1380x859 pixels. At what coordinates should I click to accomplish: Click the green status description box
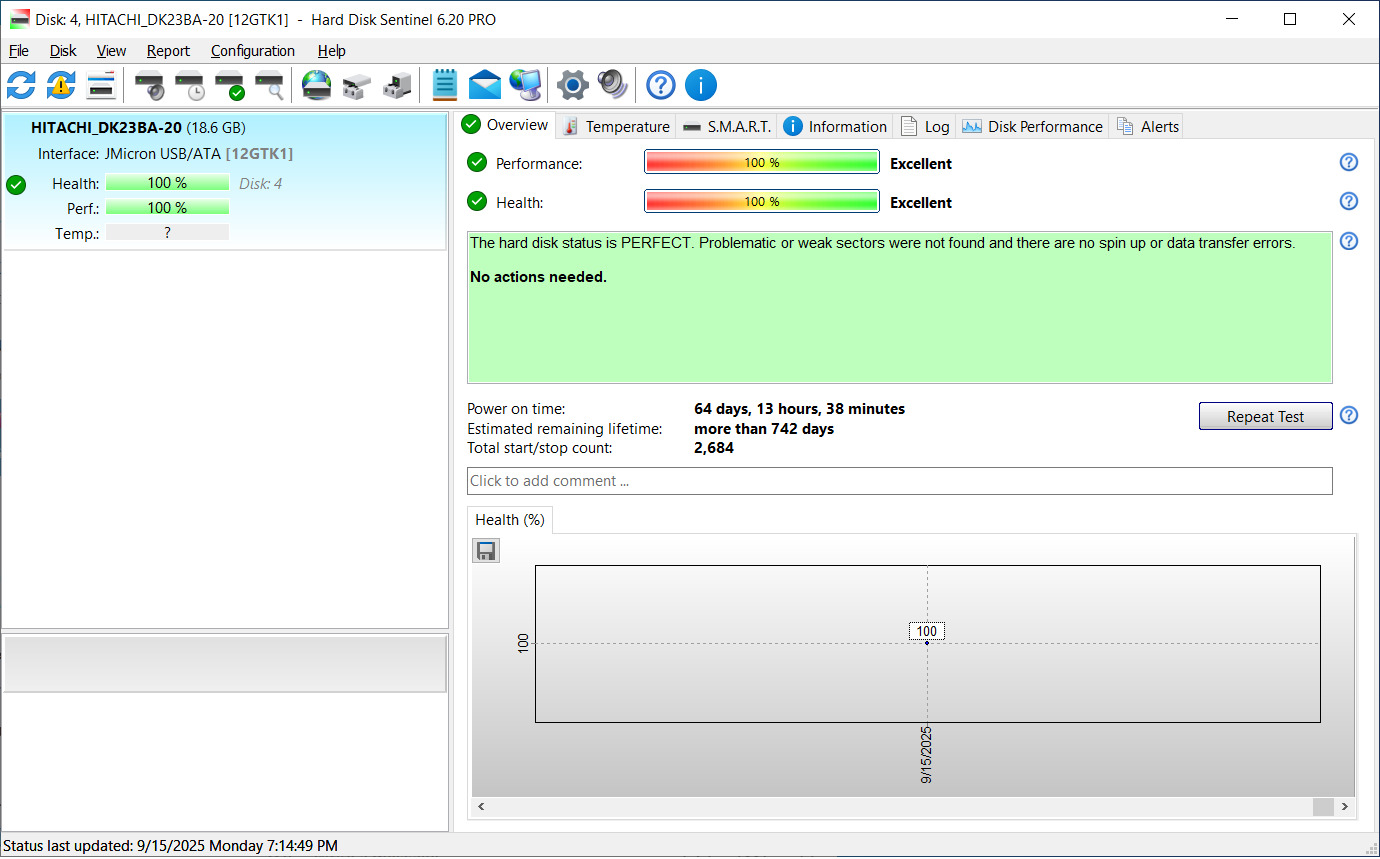click(900, 307)
